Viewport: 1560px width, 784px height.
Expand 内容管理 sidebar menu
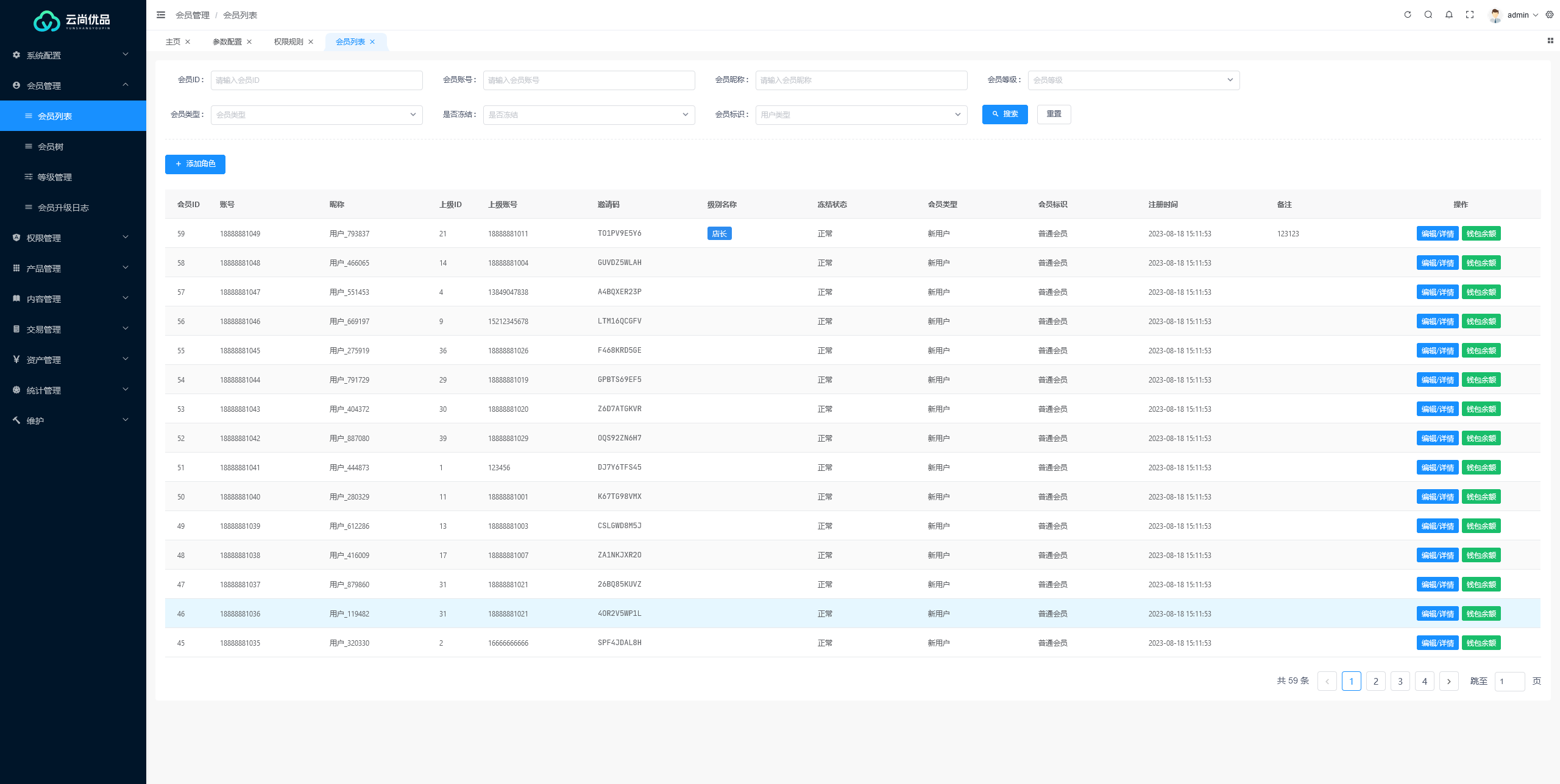pyautogui.click(x=73, y=298)
